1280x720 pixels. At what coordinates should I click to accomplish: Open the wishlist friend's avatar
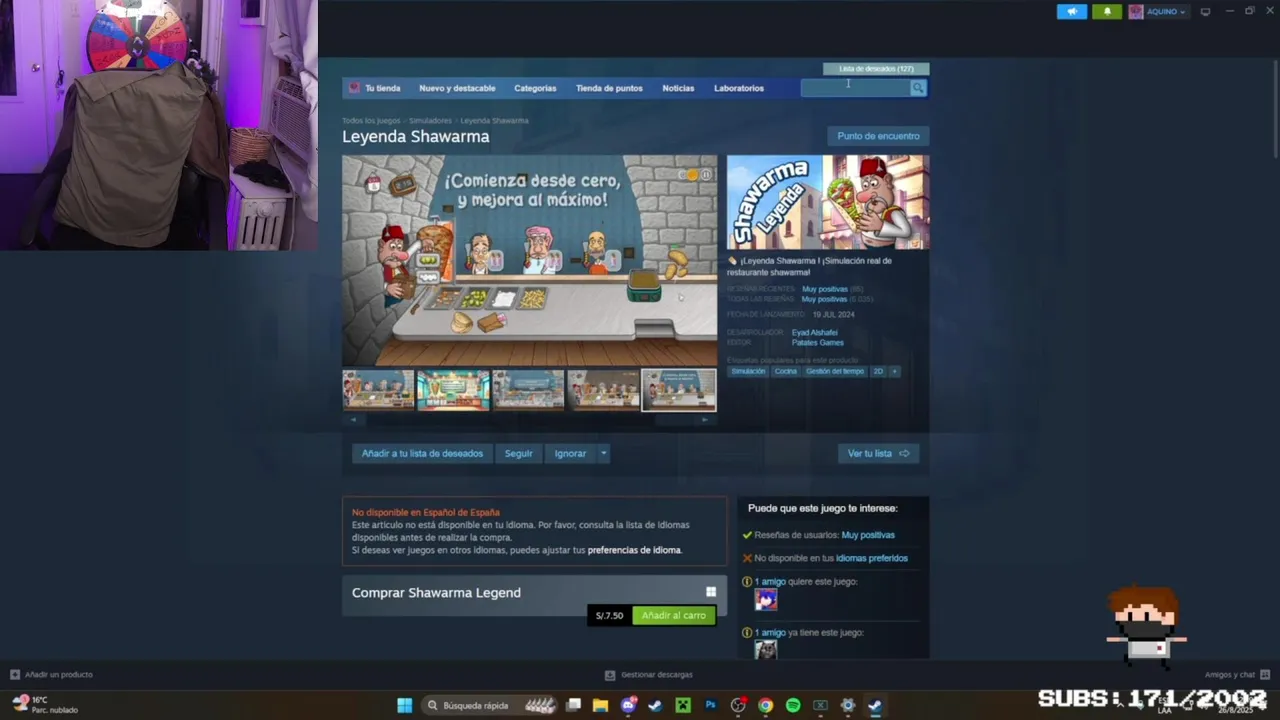[x=766, y=599]
